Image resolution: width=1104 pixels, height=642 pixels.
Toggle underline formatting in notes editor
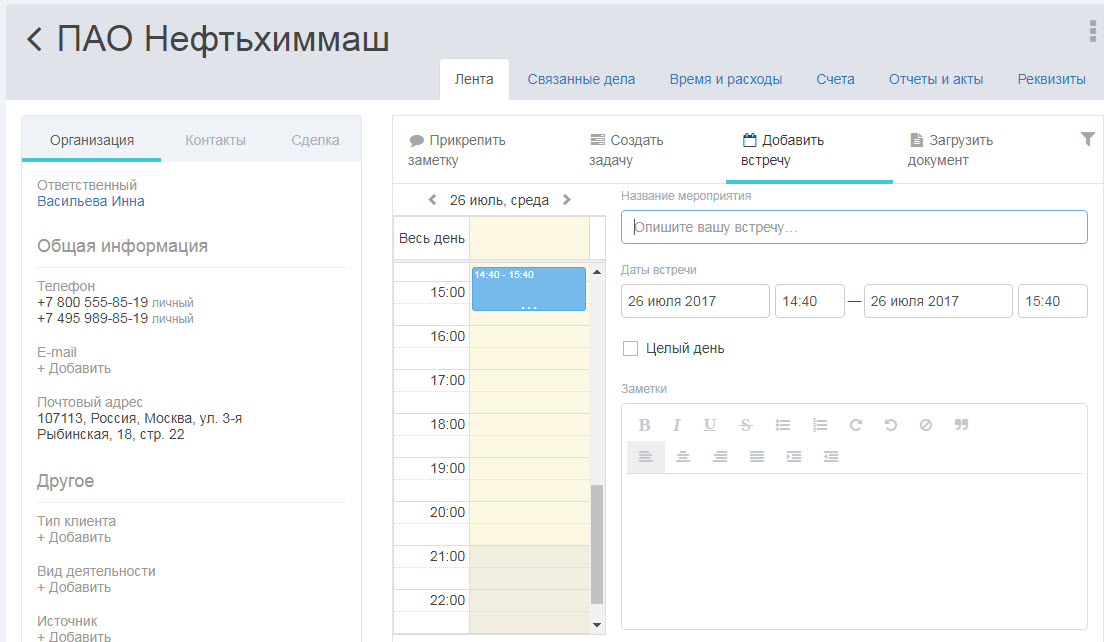point(710,425)
